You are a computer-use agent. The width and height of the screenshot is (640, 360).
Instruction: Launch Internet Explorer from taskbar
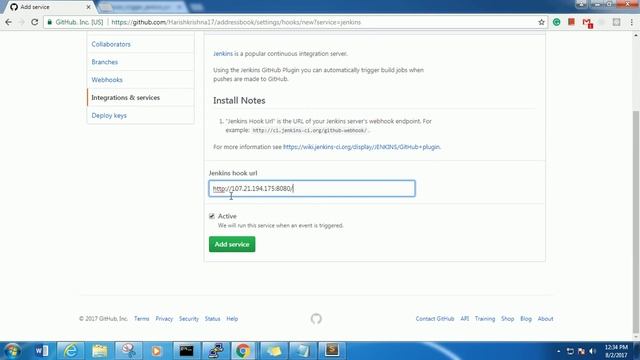[x=71, y=351]
